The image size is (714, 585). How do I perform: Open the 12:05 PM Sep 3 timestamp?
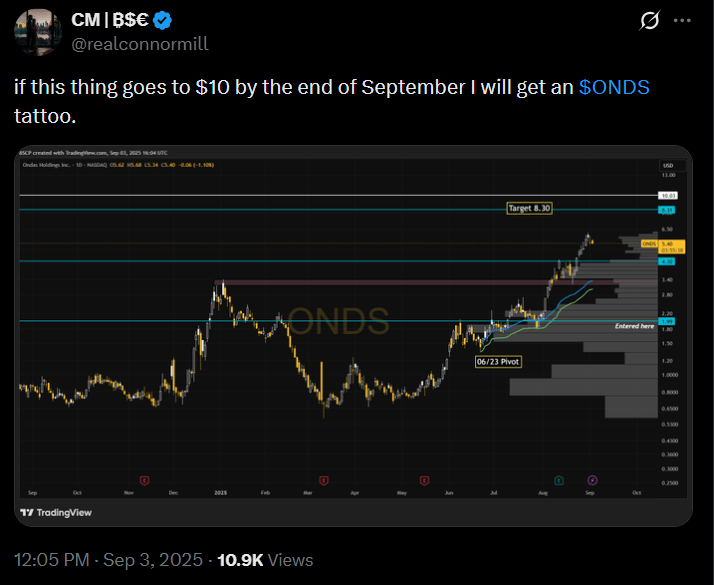point(108,560)
